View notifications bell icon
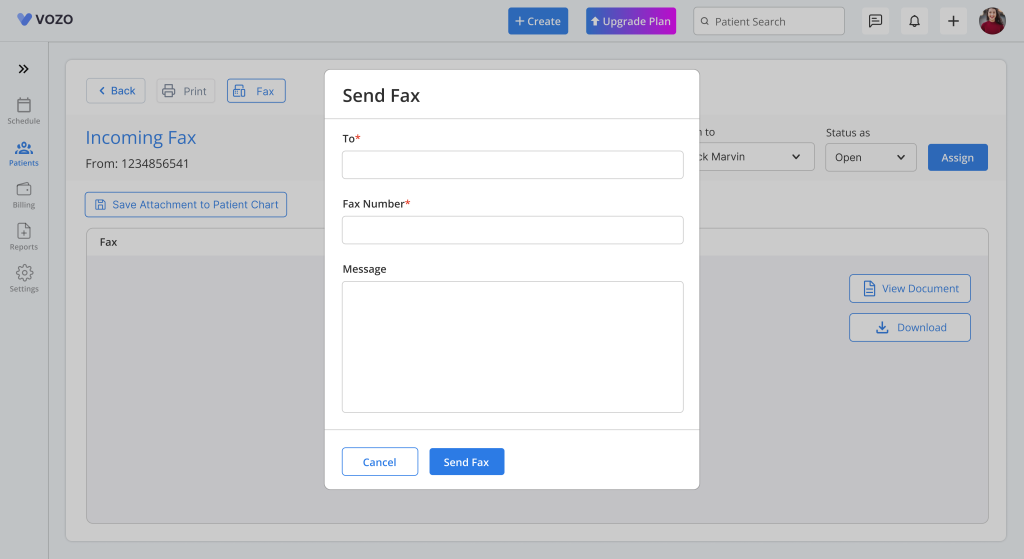Image resolution: width=1024 pixels, height=559 pixels. 914,21
